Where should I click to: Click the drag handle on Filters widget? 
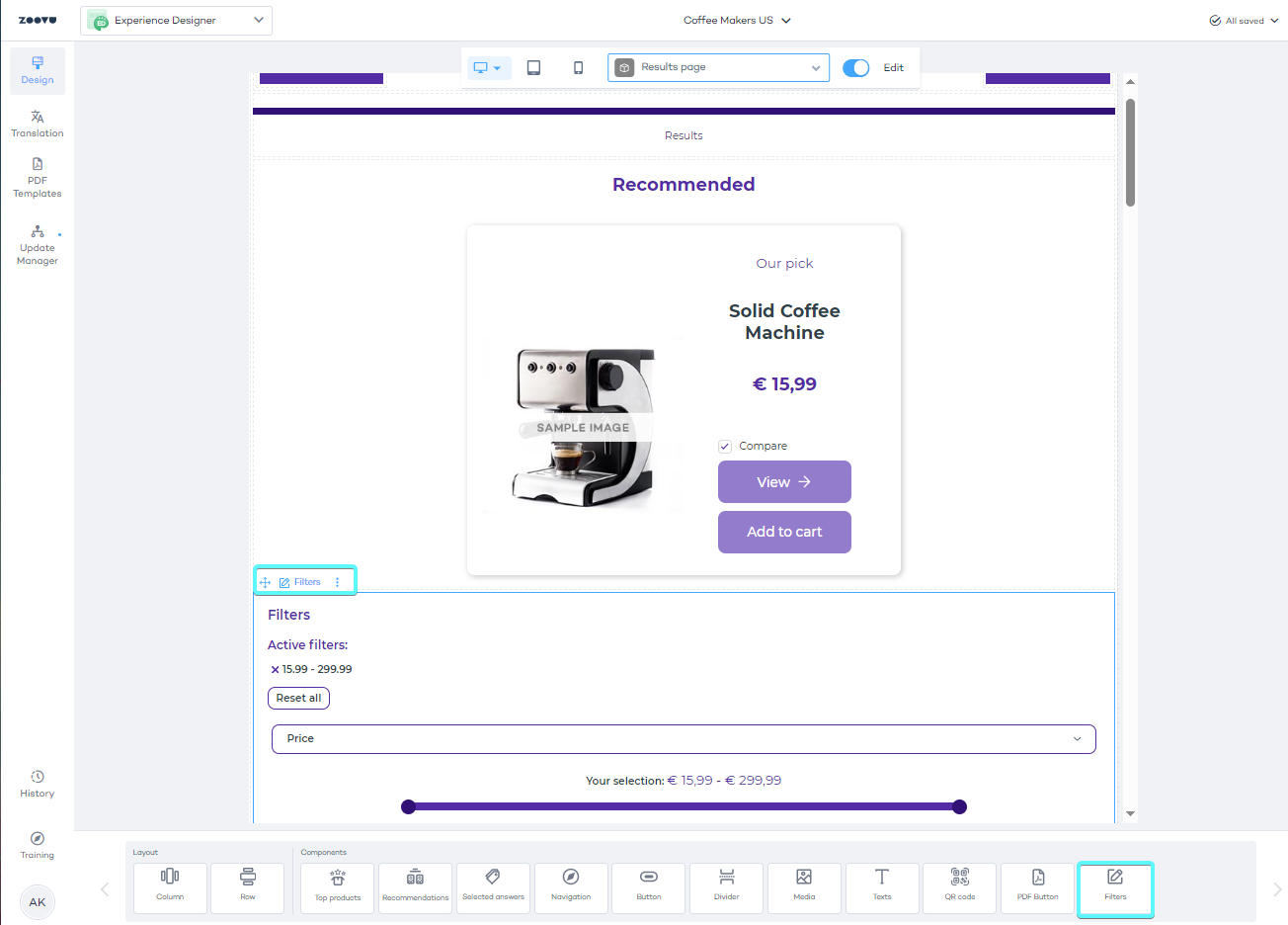[265, 582]
